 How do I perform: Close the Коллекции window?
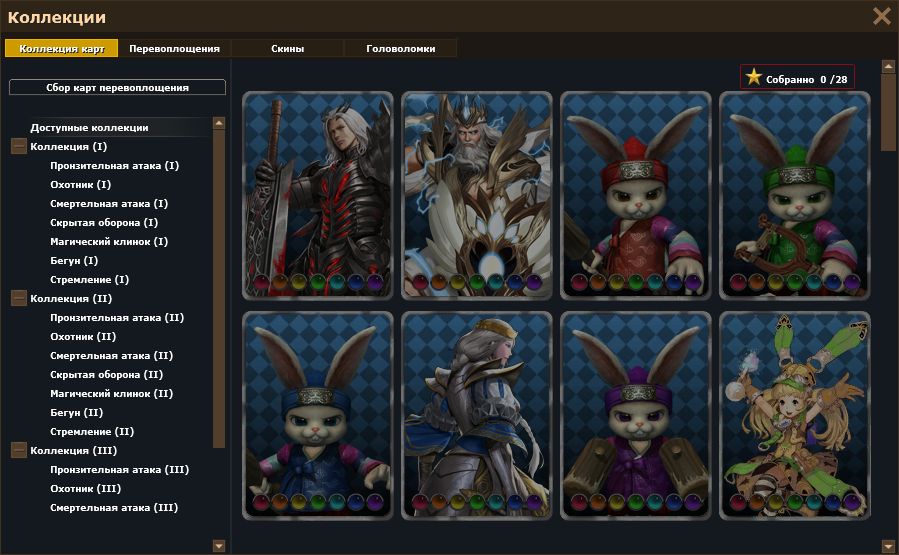click(x=882, y=16)
